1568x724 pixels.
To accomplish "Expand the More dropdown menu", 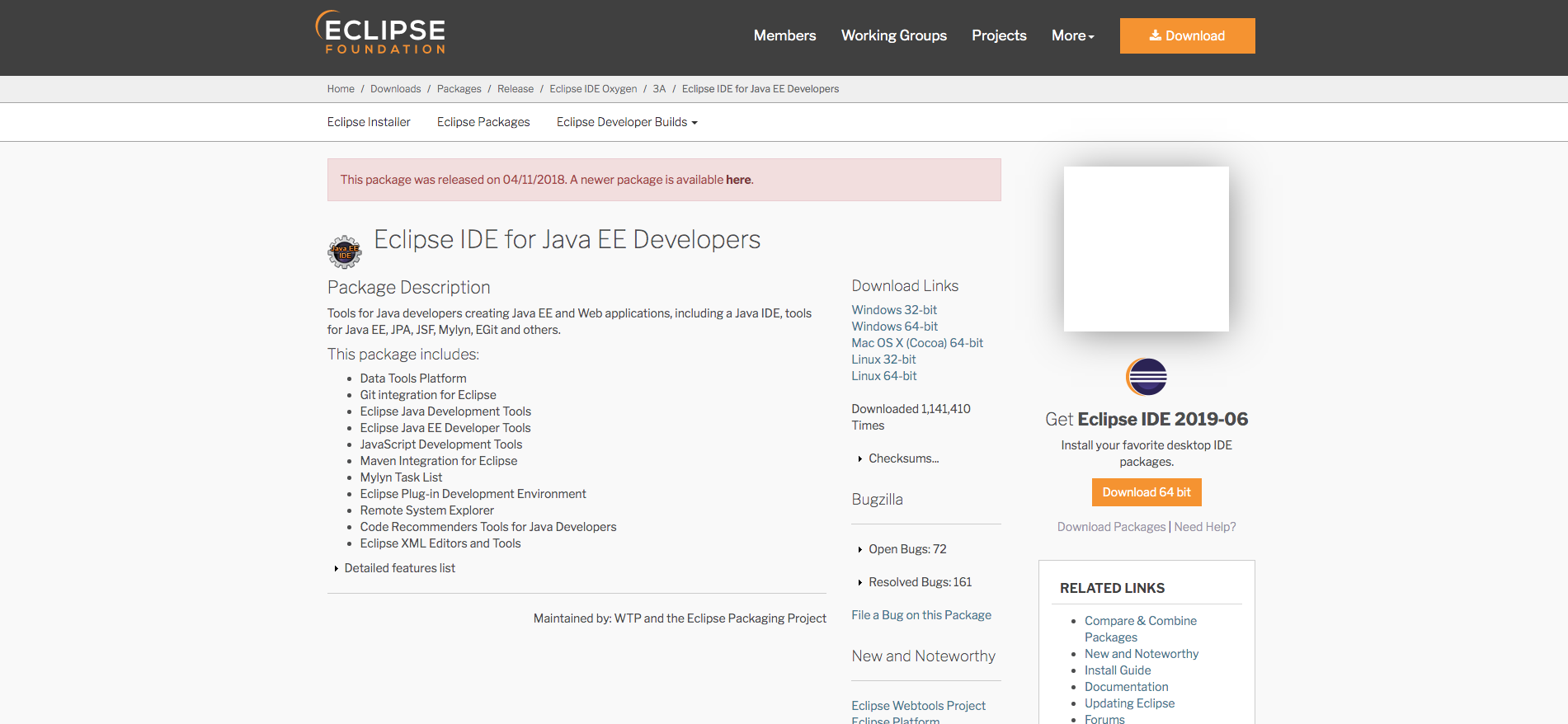I will [1072, 35].
